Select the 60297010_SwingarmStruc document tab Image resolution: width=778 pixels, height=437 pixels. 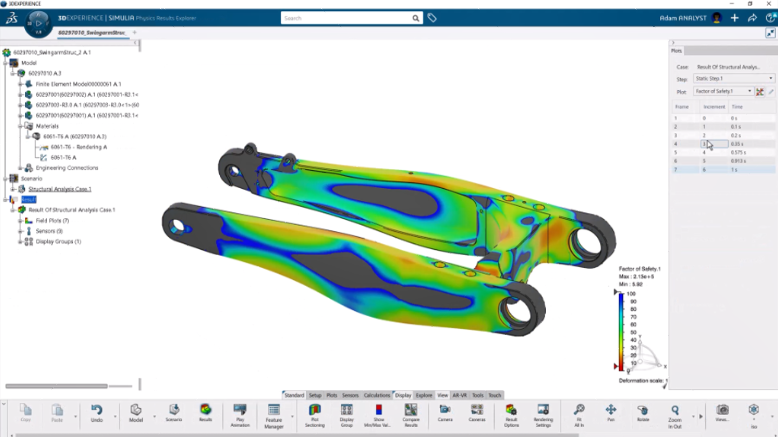[x=92, y=33]
